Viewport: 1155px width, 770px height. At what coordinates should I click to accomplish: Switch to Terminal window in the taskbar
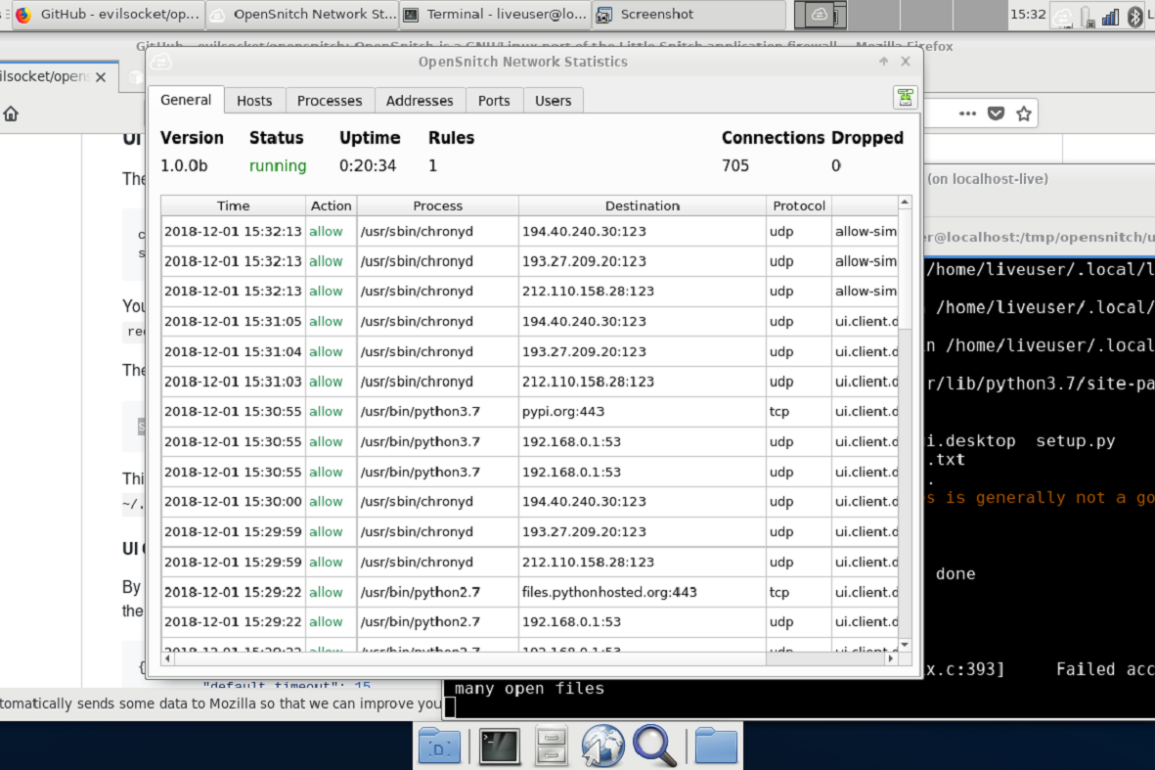point(494,15)
